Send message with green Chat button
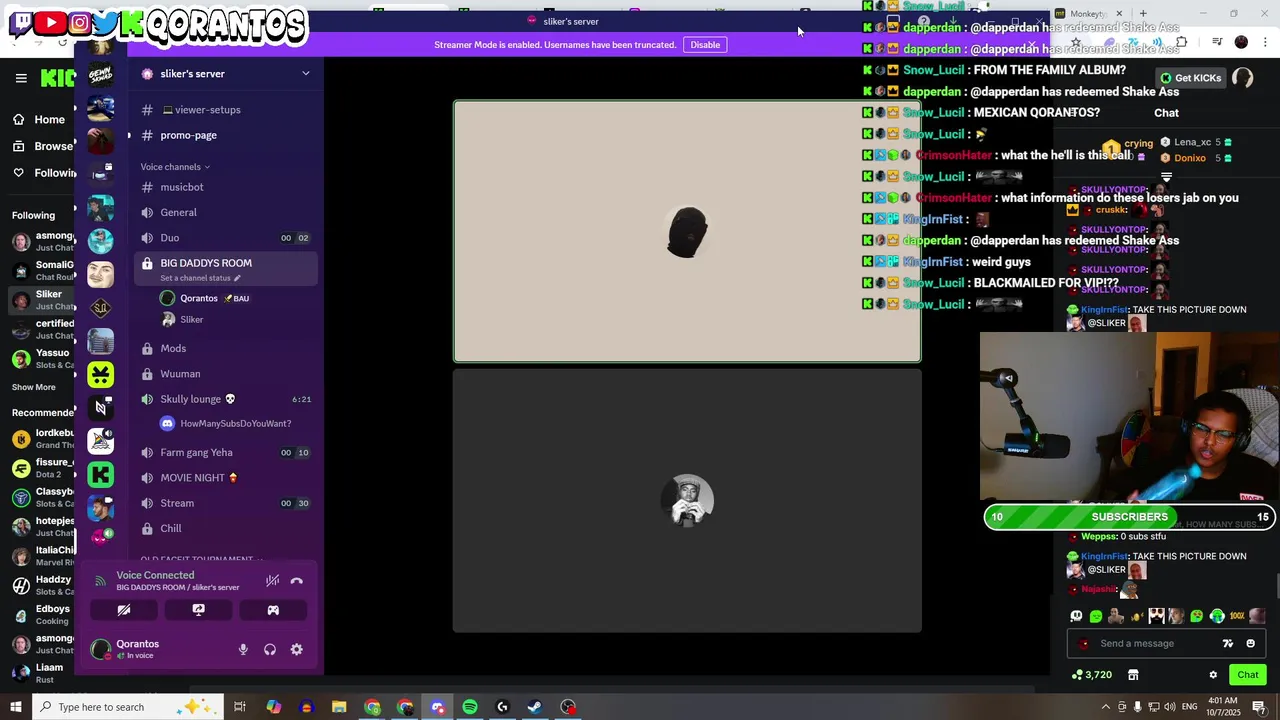 (1247, 675)
